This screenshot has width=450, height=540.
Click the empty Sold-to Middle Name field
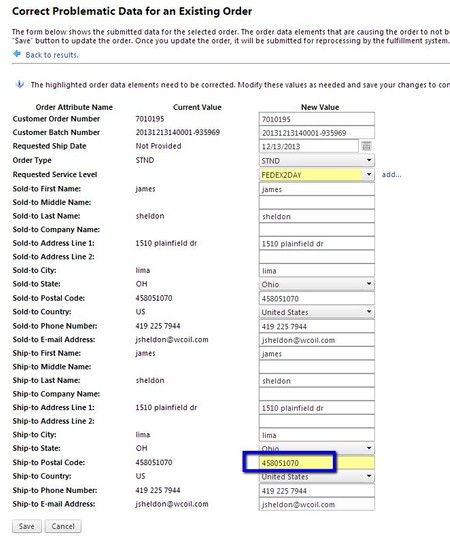point(316,202)
